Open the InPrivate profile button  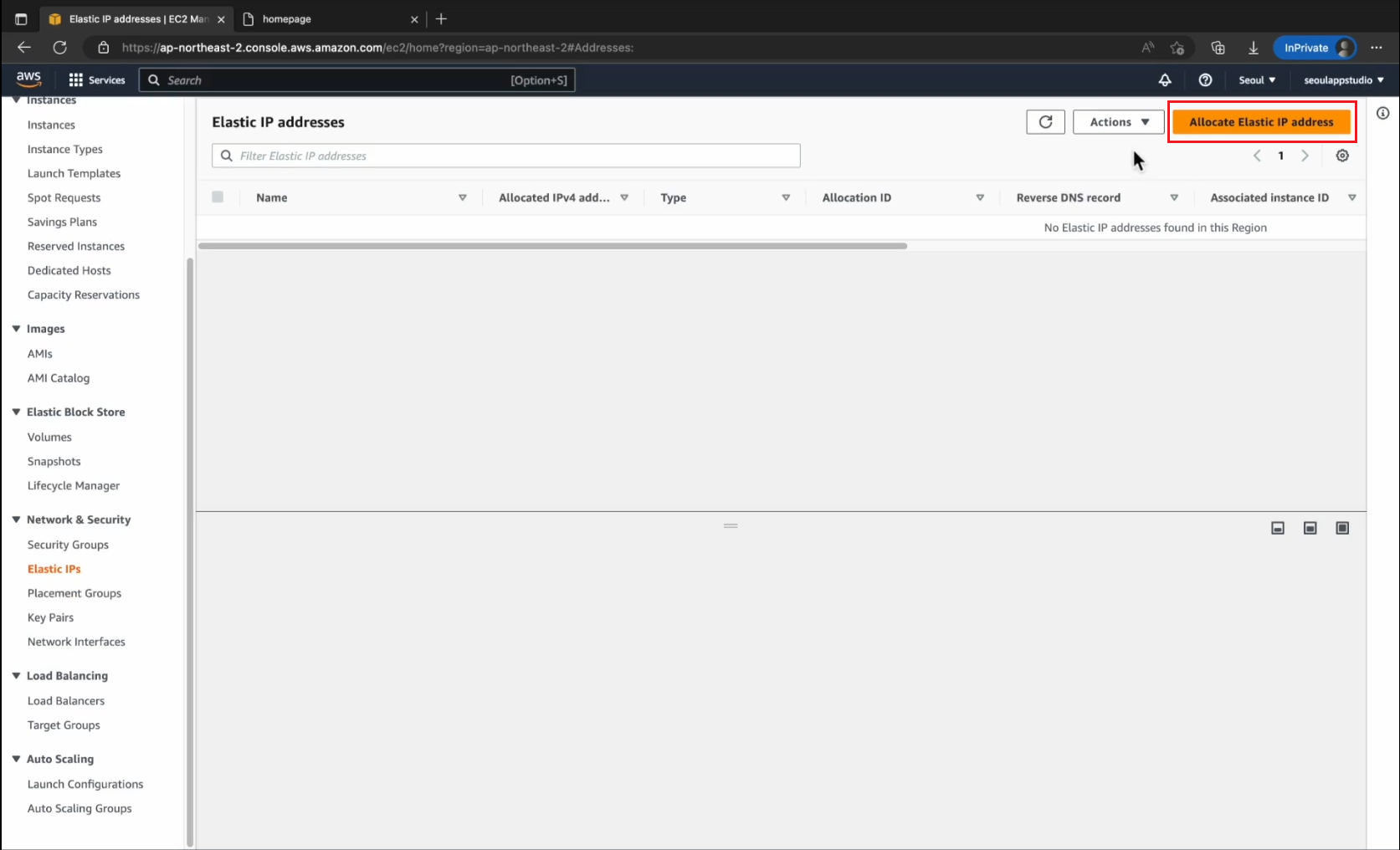click(1314, 48)
